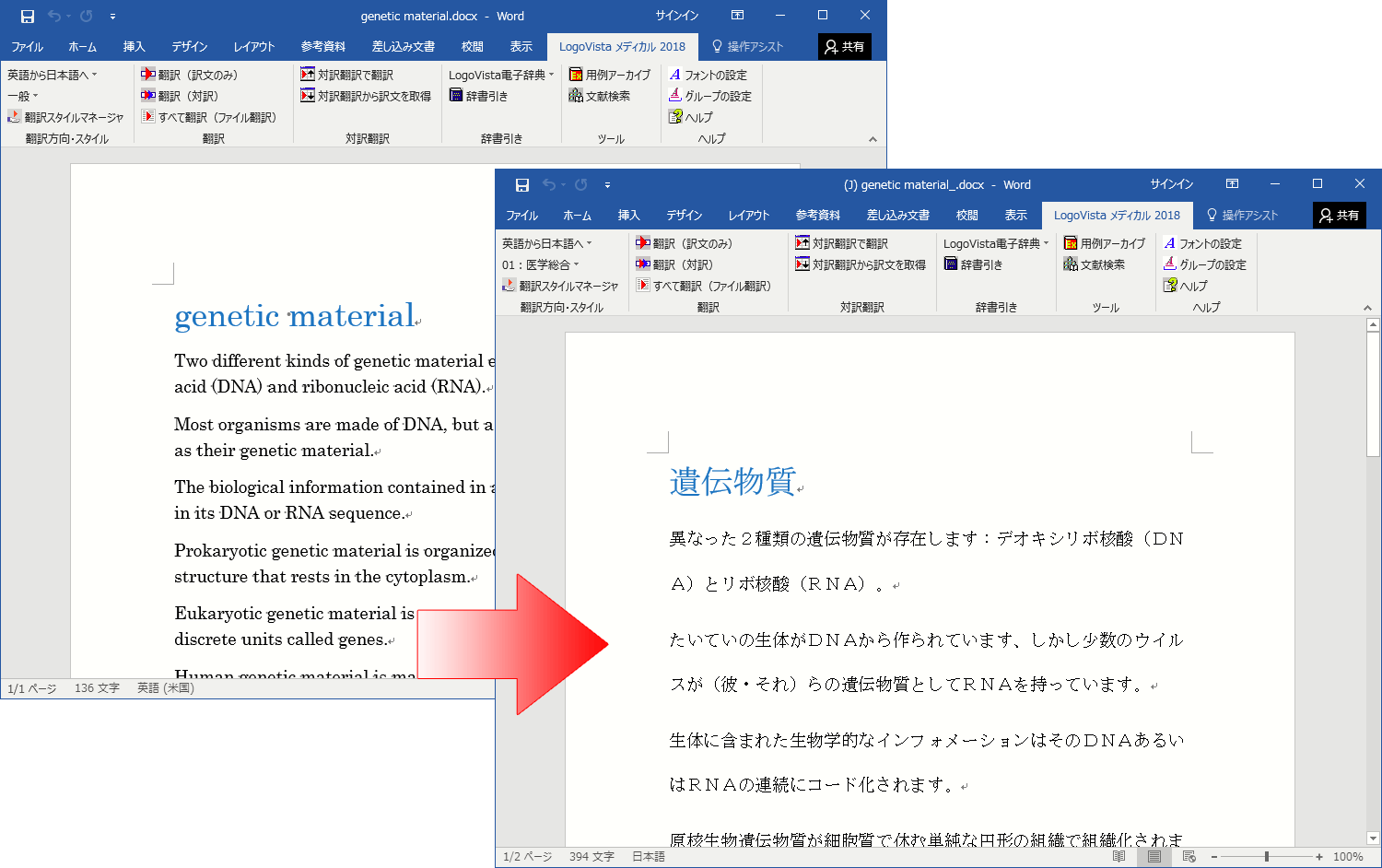
Task: Expand 01：医学総合 dropdown in front window
Action: [541, 264]
